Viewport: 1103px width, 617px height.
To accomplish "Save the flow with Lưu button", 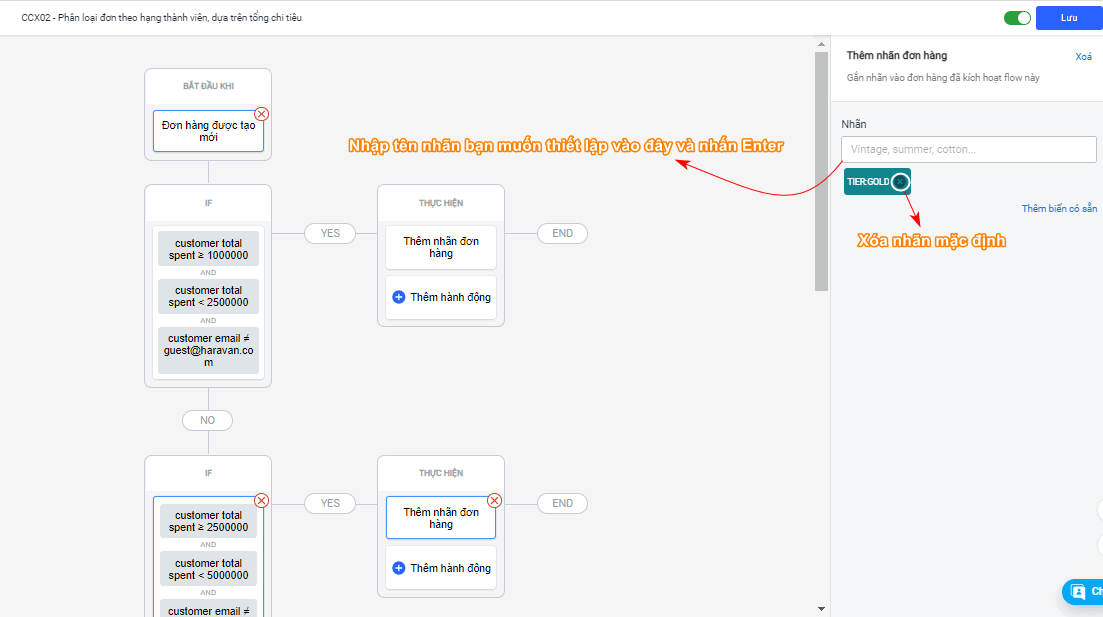I will click(1069, 18).
